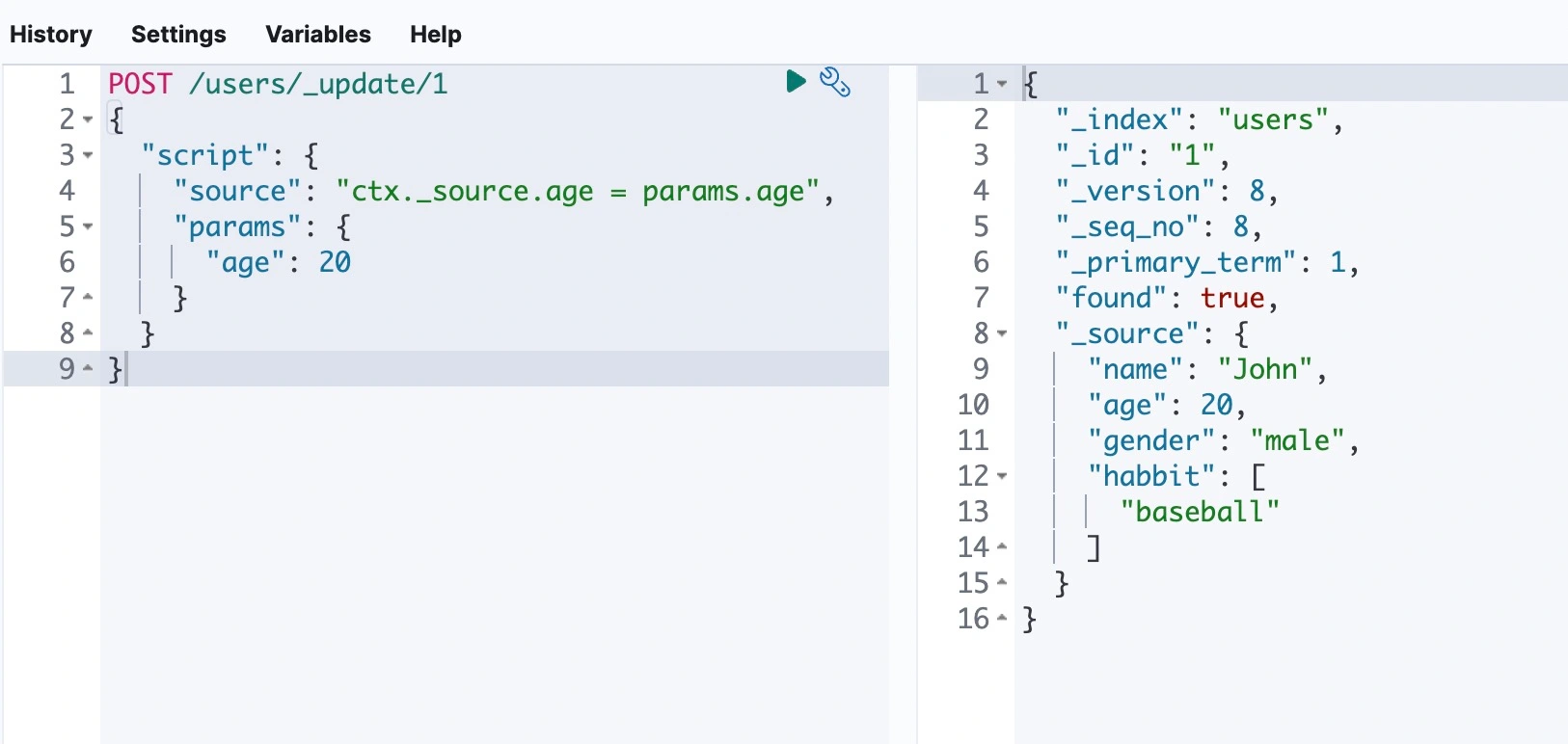The image size is (1568, 744).
Task: Collapse the "params" block on line 5
Action: click(x=88, y=226)
